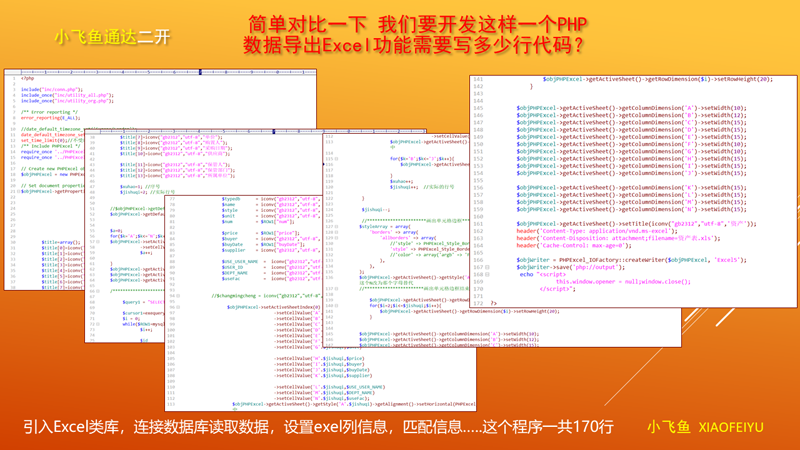Click line 161 setTitle(iconv(...)) code
This screenshot has width=800, height=450.
[x=636, y=223]
